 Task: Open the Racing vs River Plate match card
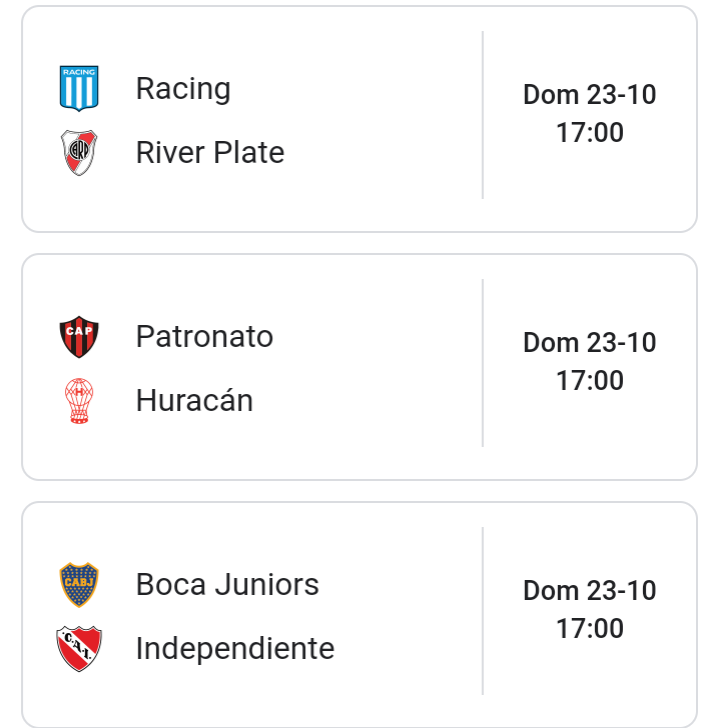[x=359, y=119]
